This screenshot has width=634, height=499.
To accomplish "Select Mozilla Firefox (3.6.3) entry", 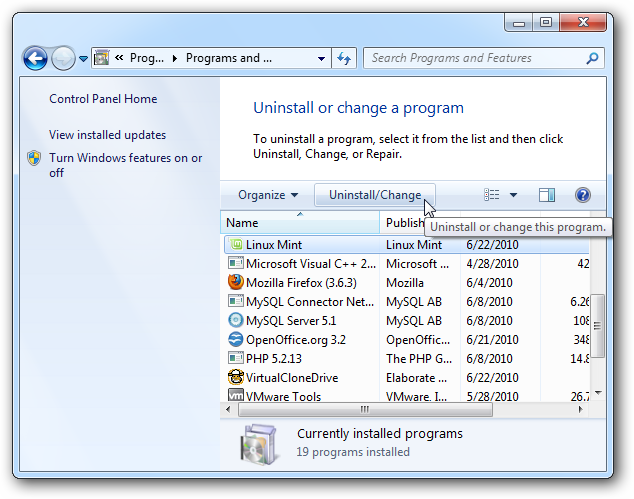I will click(301, 283).
